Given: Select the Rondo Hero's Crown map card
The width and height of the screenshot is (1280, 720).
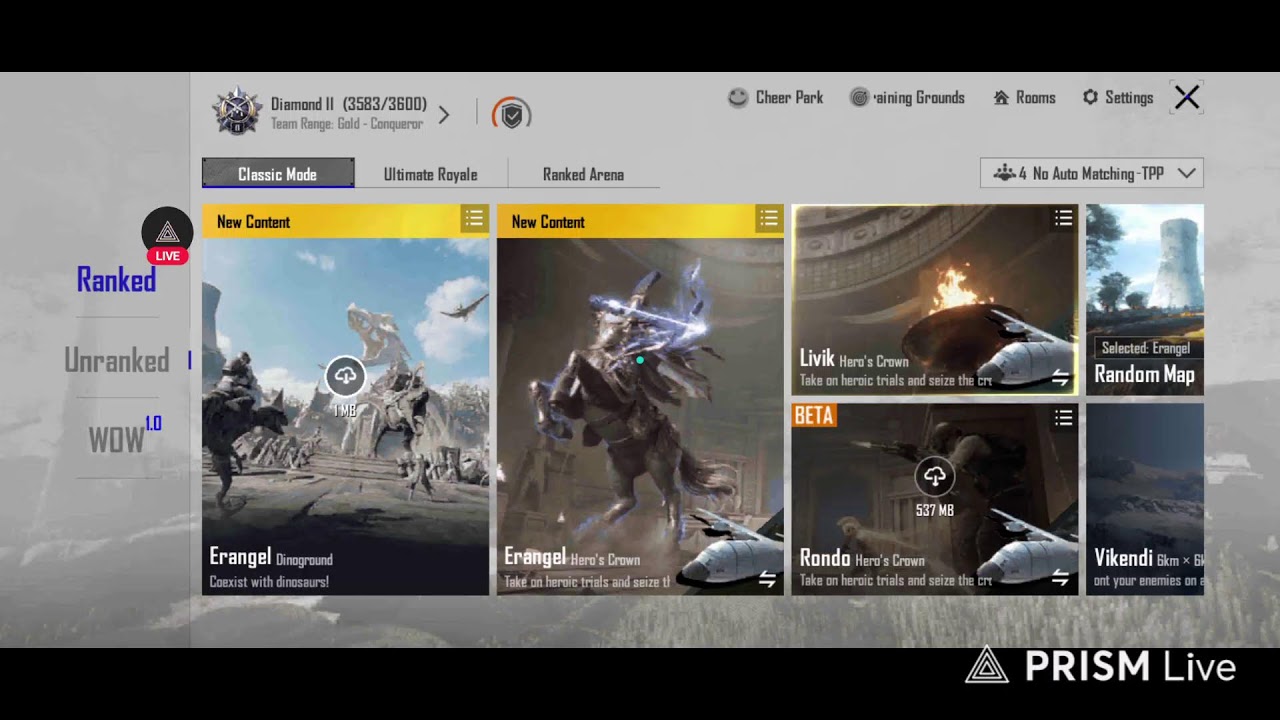Looking at the screenshot, I should 935,499.
